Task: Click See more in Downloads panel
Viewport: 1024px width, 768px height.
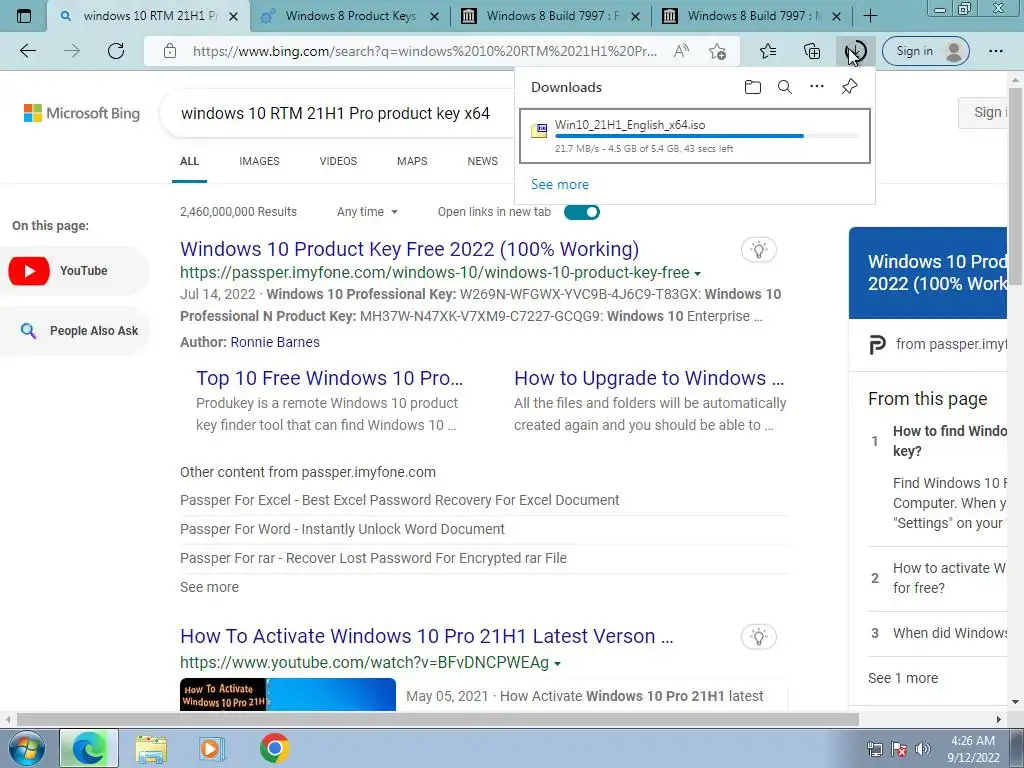Action: [x=560, y=184]
